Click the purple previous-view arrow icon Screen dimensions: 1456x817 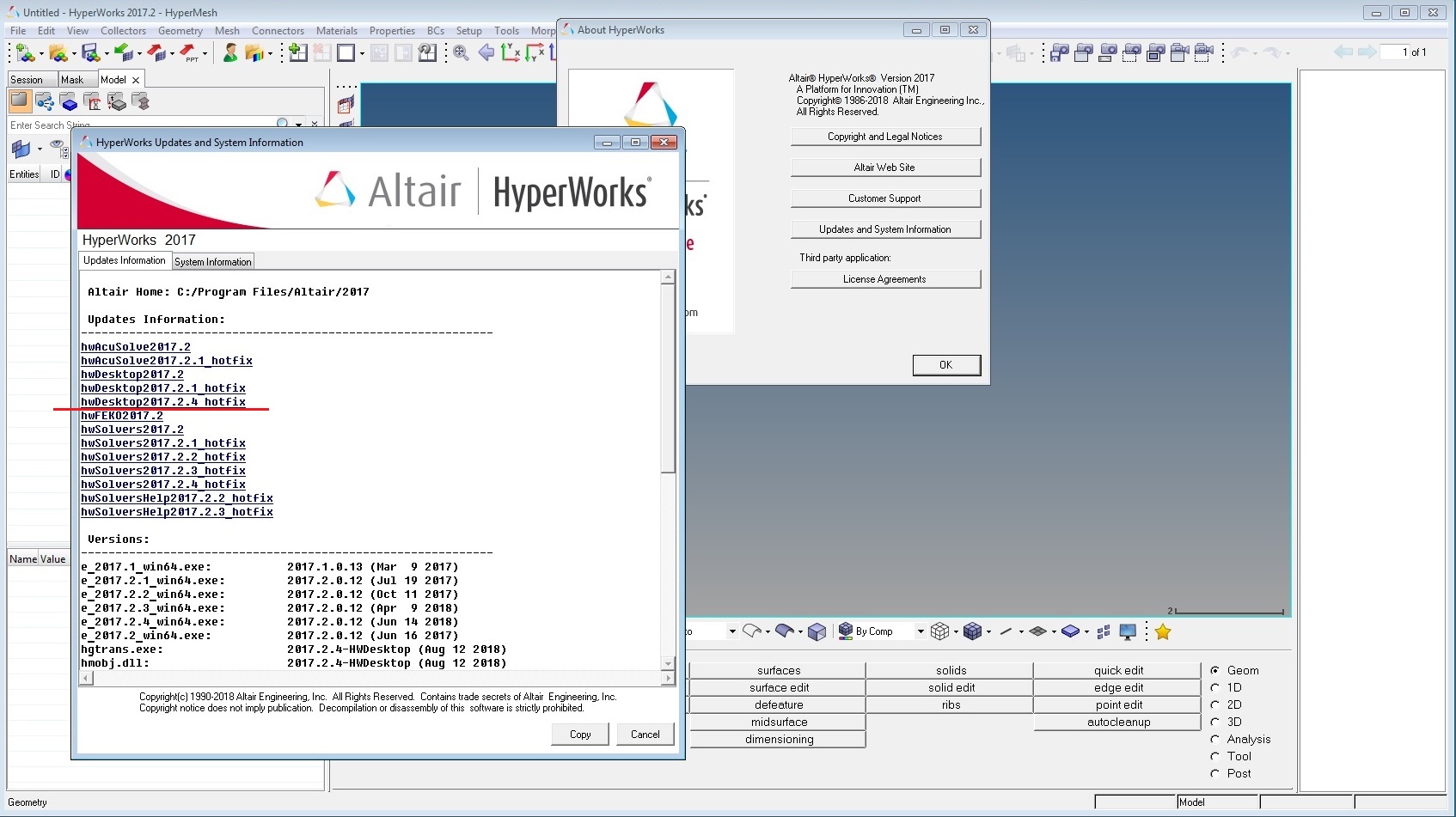(486, 53)
